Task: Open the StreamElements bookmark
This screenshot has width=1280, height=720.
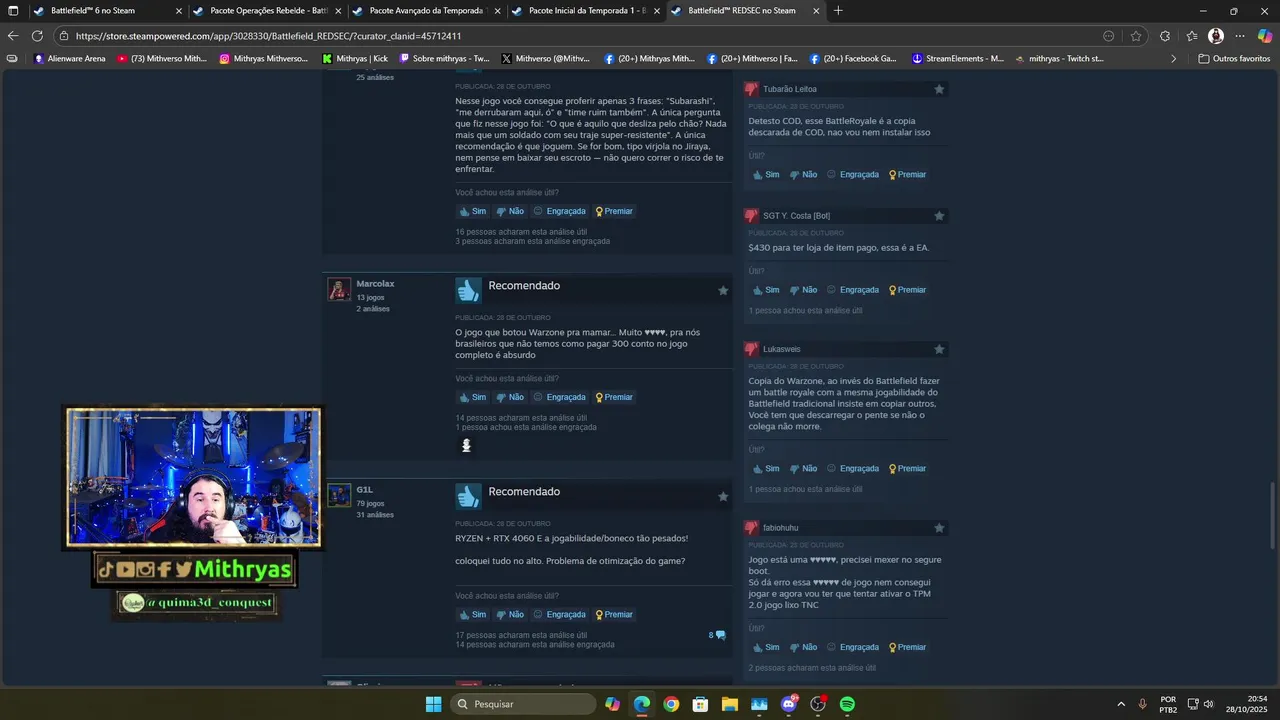Action: (957, 59)
